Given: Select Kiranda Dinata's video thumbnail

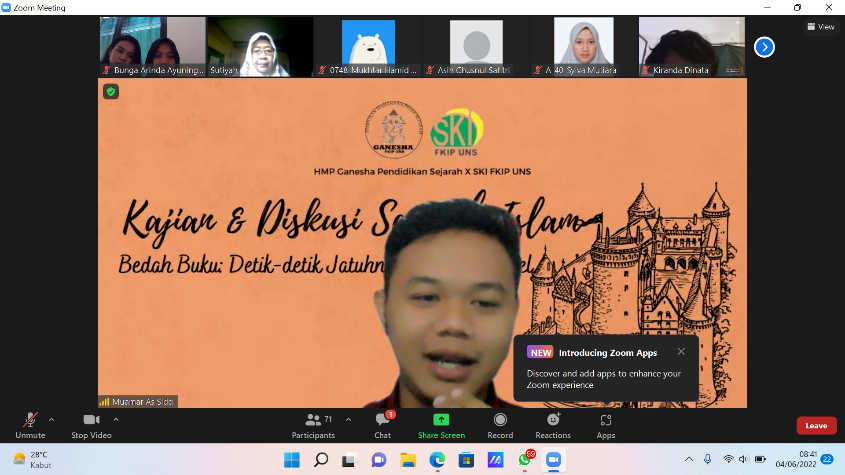Looking at the screenshot, I should pyautogui.click(x=691, y=46).
